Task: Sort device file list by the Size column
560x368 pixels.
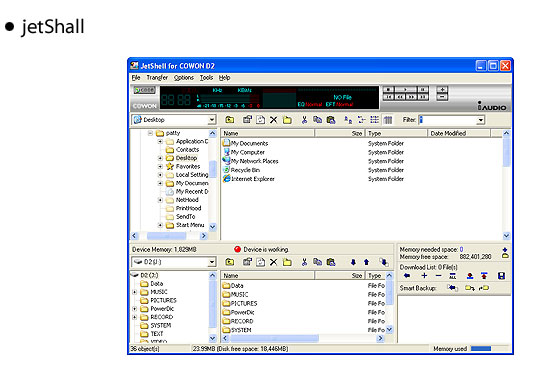Action: pyautogui.click(x=339, y=275)
